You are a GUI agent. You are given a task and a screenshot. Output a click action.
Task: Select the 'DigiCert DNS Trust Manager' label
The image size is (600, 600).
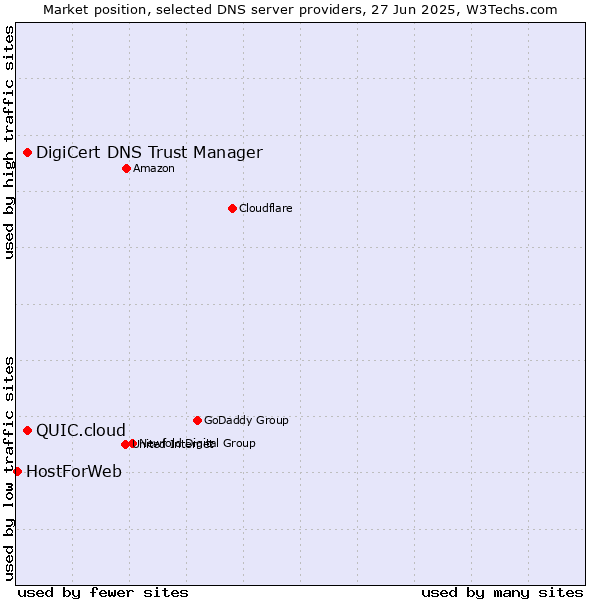tap(149, 153)
